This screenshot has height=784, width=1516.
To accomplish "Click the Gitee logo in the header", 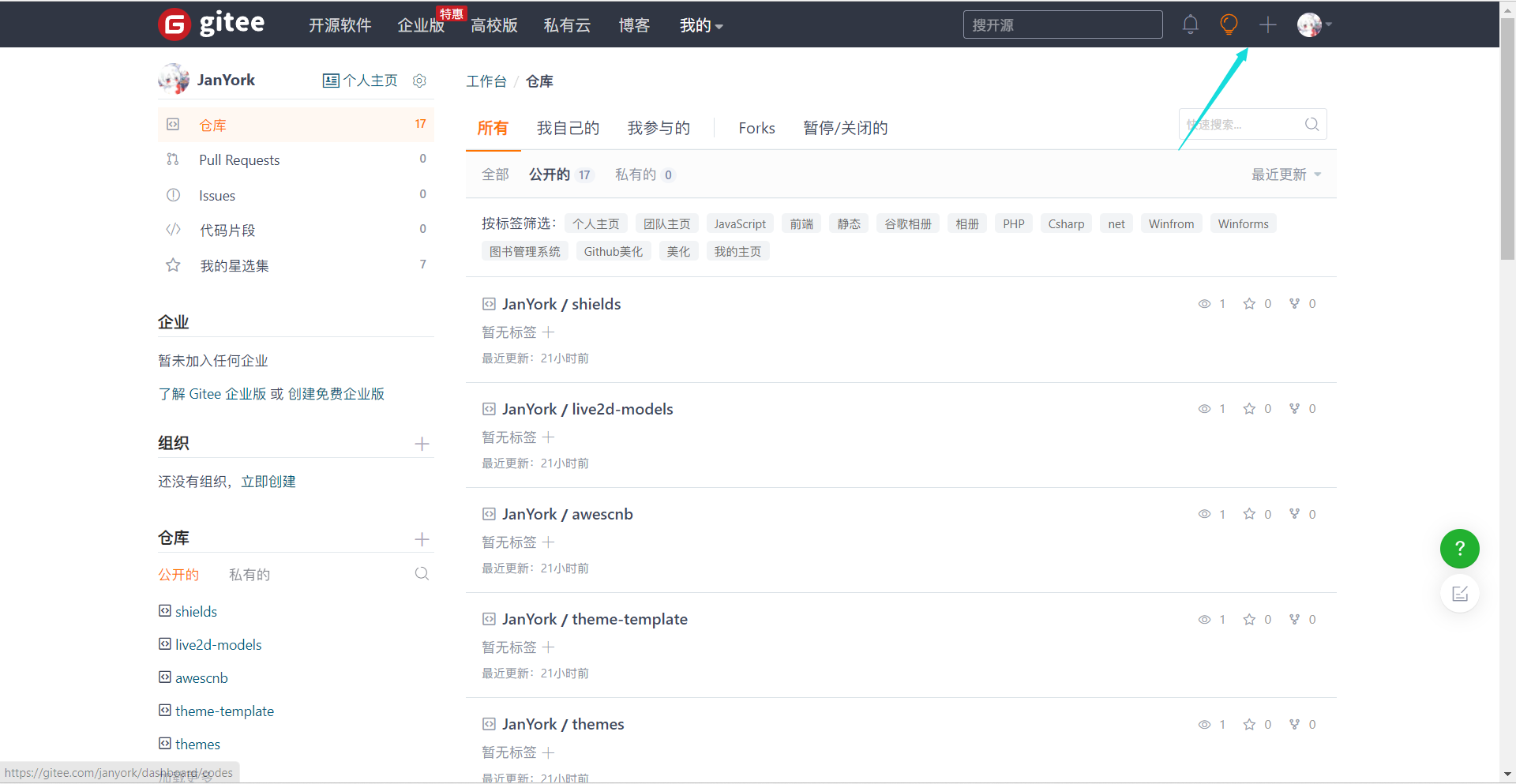I will click(x=212, y=24).
